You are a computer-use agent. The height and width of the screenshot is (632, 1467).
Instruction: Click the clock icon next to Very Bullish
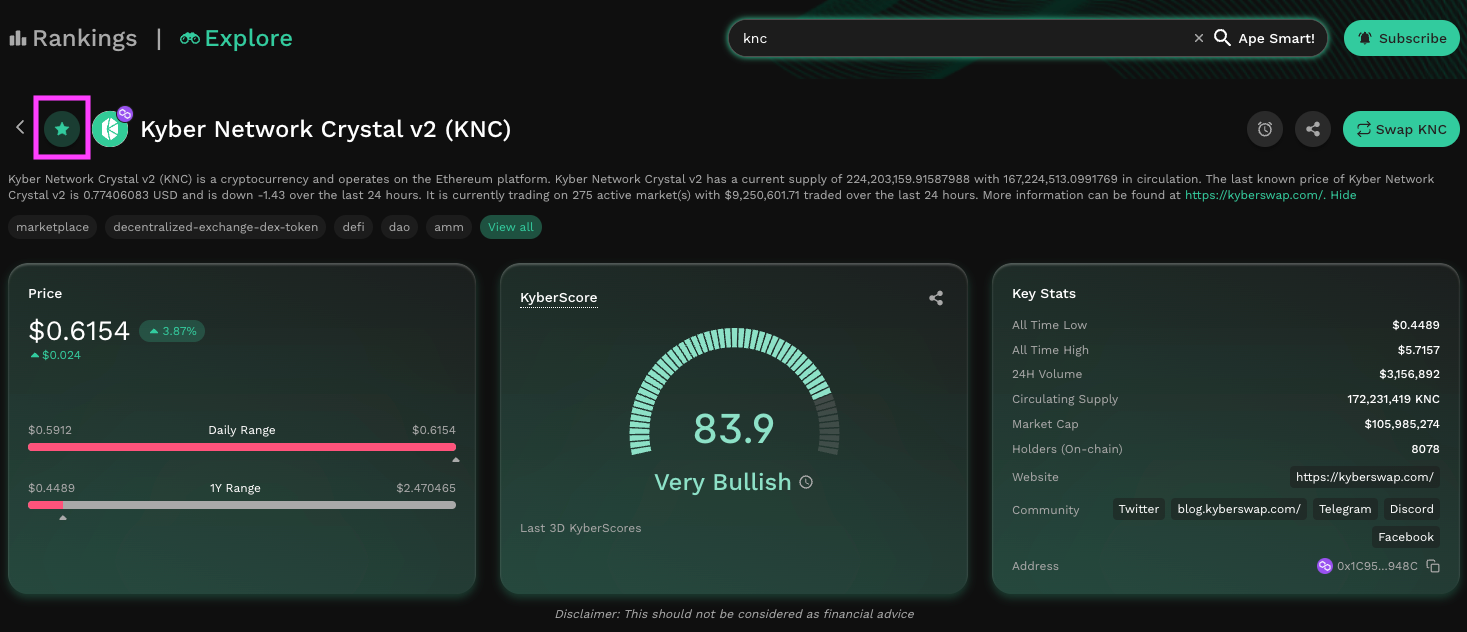pyautogui.click(x=806, y=482)
